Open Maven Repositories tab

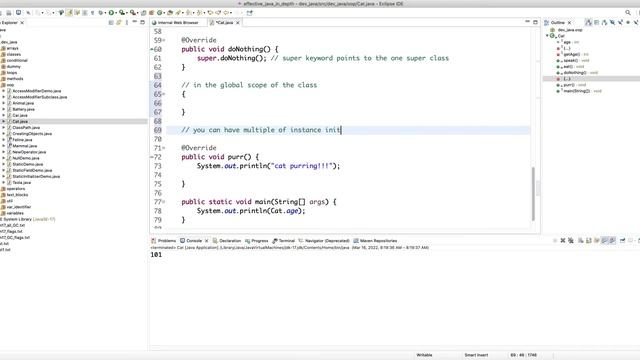coord(375,241)
